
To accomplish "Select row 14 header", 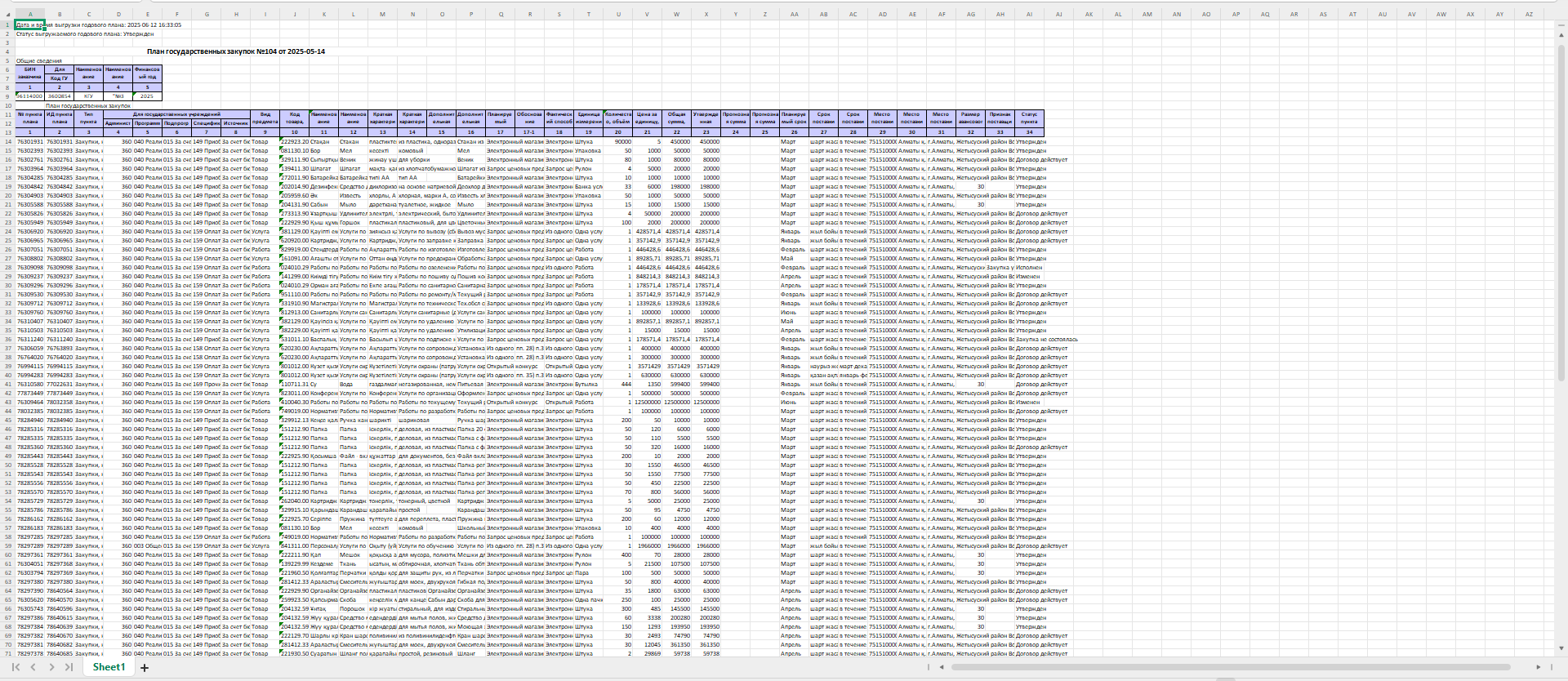I will click(7, 142).
